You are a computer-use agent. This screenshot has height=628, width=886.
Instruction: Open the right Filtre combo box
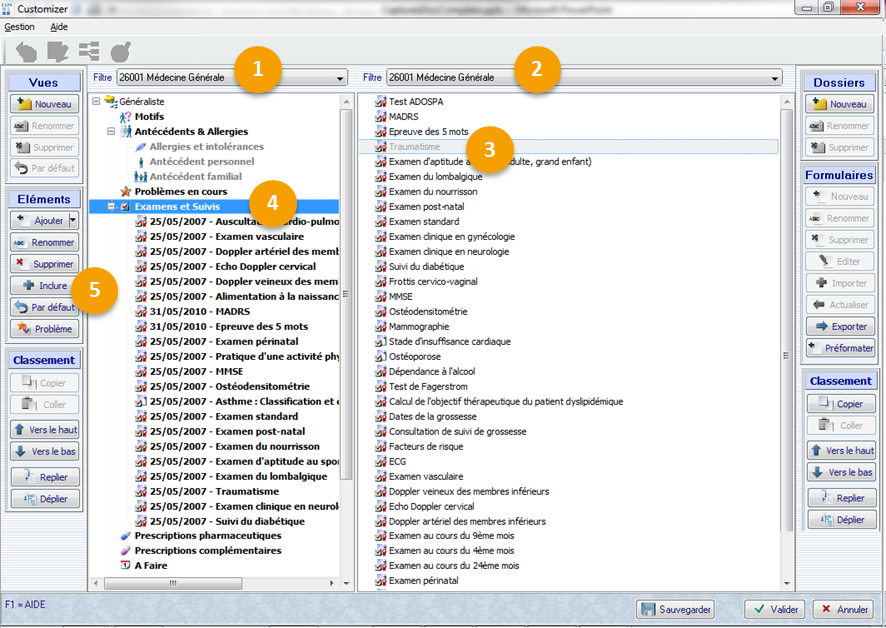tap(775, 78)
